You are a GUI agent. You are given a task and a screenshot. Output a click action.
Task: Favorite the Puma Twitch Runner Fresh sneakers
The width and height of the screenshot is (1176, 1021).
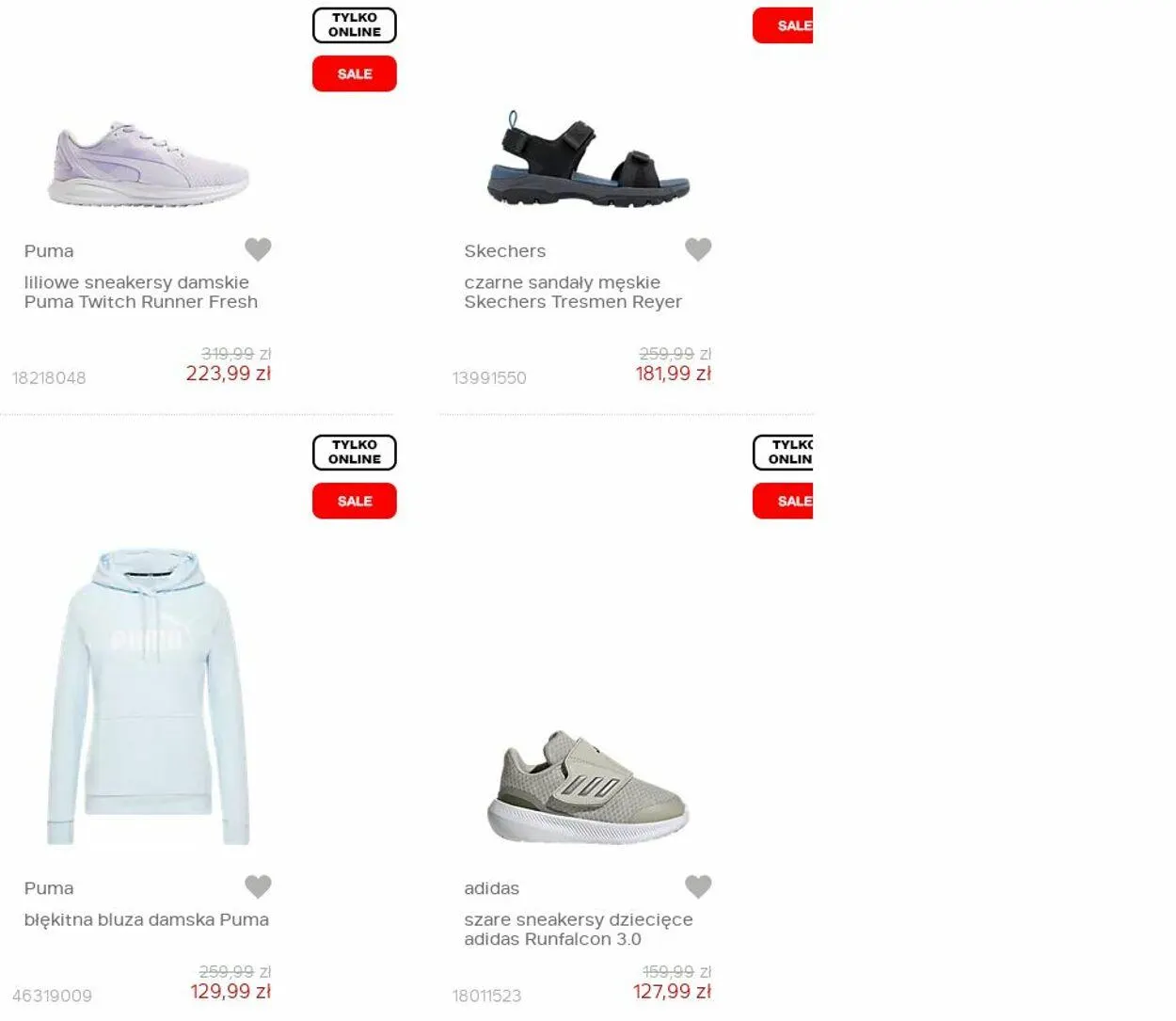[x=258, y=249]
